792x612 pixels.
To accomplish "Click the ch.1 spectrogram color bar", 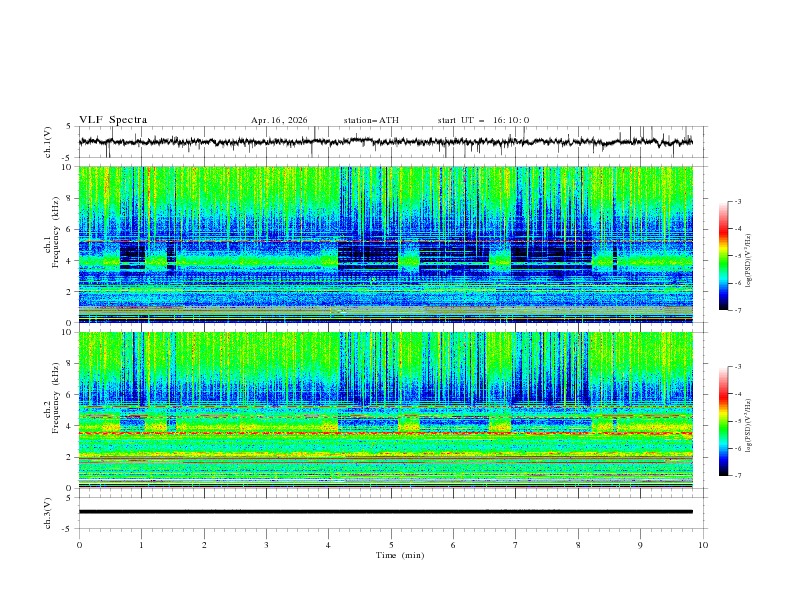I will point(723,256).
